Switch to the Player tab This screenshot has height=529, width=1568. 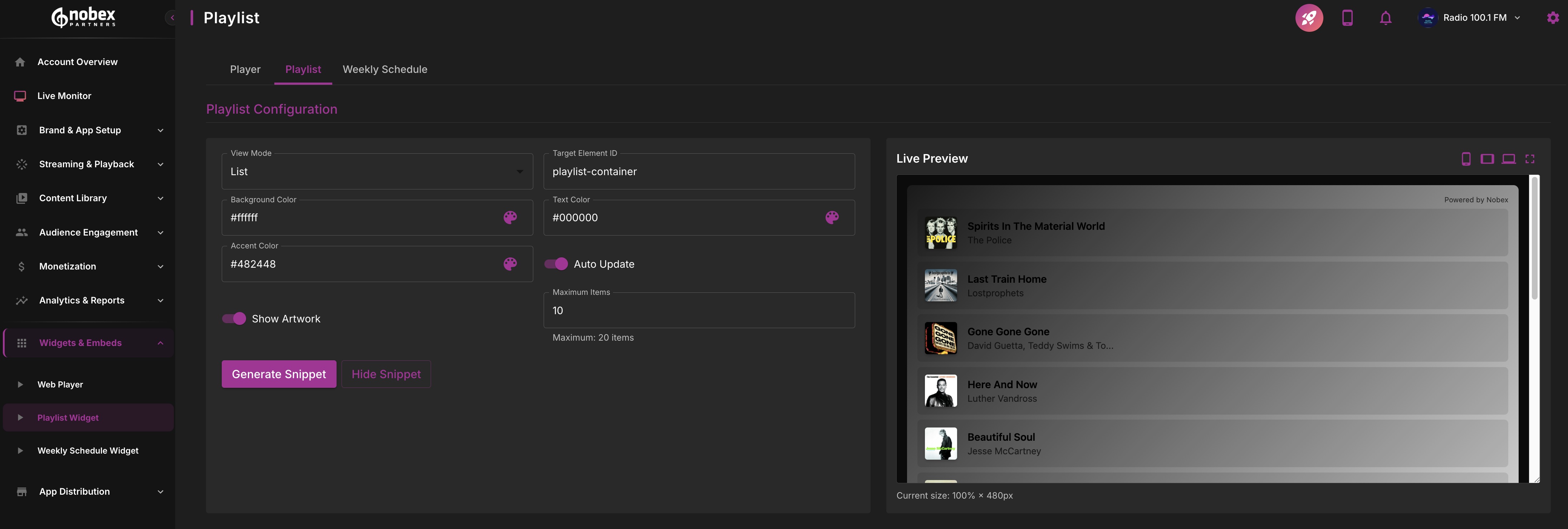(x=245, y=69)
